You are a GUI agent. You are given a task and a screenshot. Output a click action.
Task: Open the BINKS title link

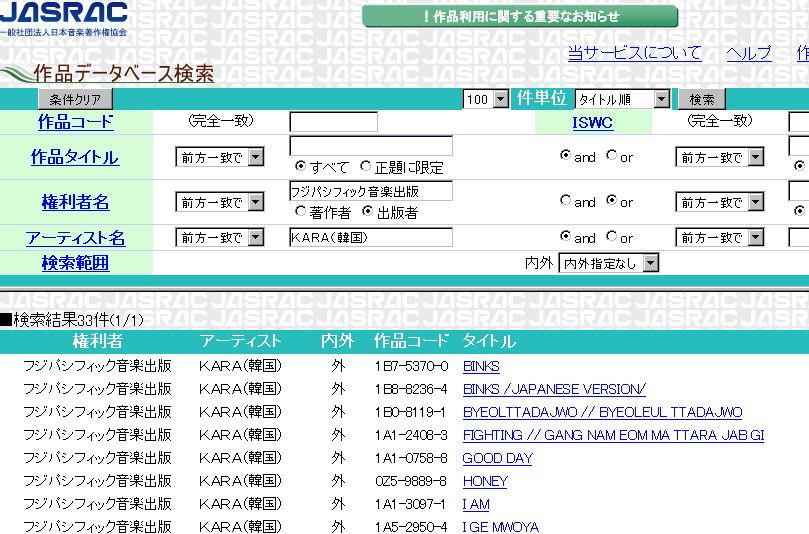pyautogui.click(x=481, y=366)
